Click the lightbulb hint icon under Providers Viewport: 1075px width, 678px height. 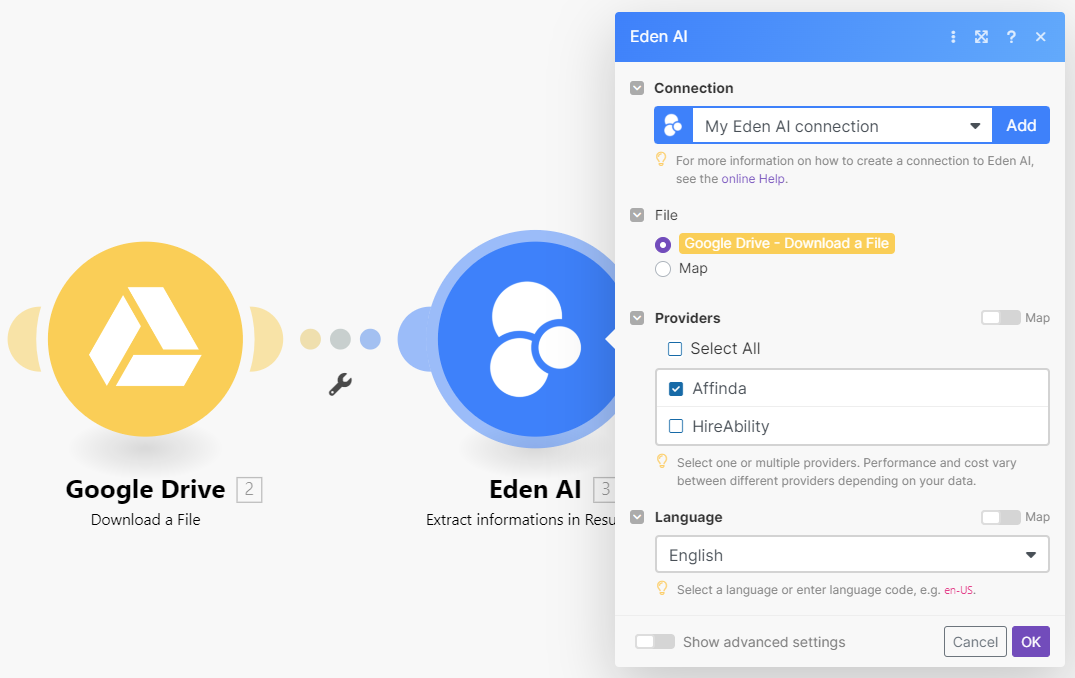click(x=662, y=461)
